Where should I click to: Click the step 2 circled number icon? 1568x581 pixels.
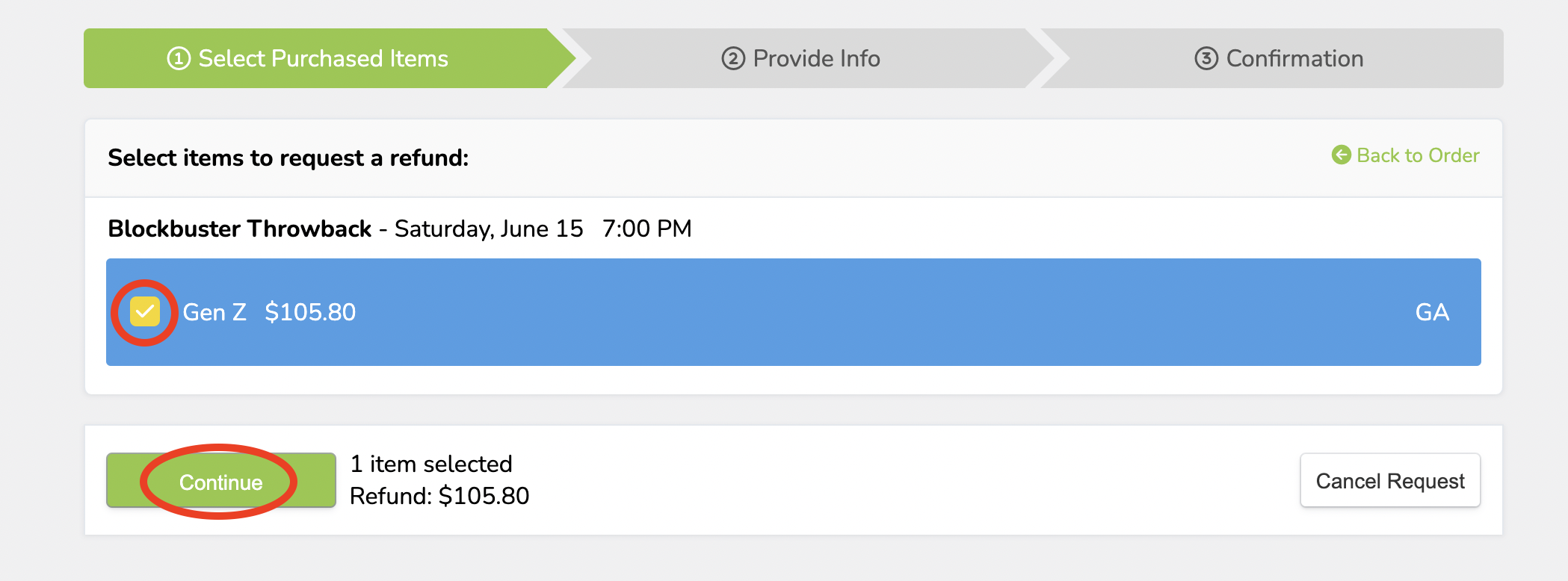point(733,58)
